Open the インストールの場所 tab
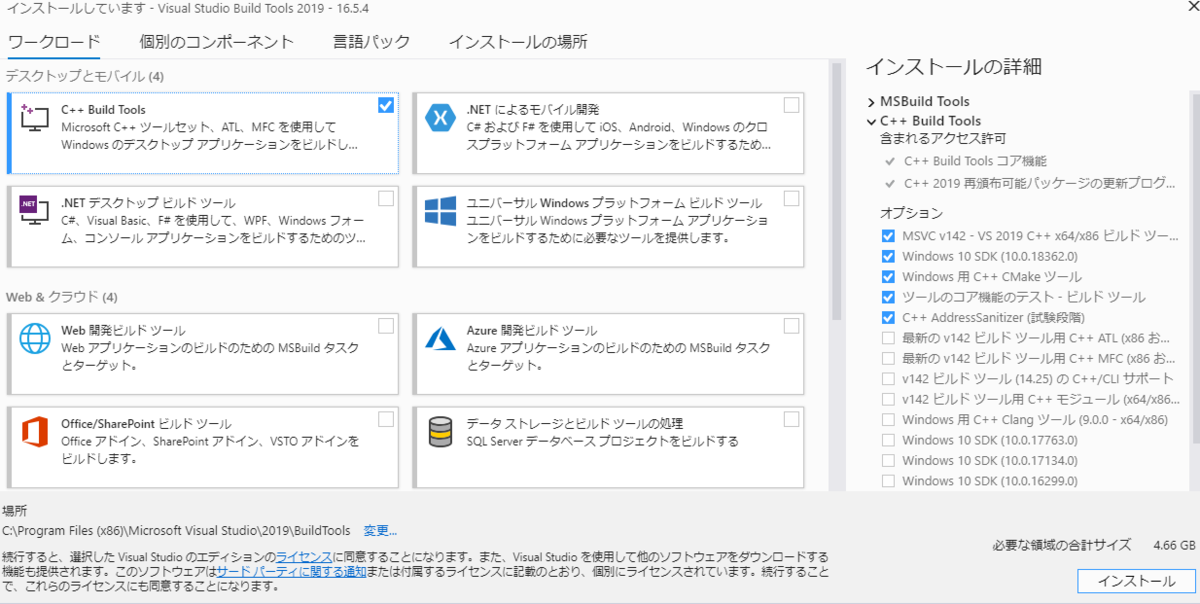Image resolution: width=1200 pixels, height=604 pixels. click(518, 42)
